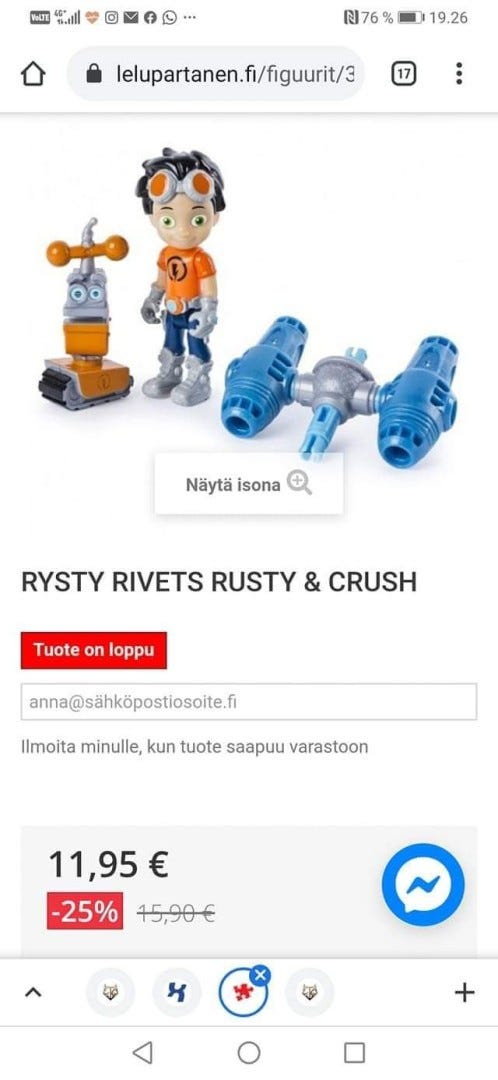498x1080 pixels.
Task: Click the Näytä isona zoom button
Action: coord(249,484)
